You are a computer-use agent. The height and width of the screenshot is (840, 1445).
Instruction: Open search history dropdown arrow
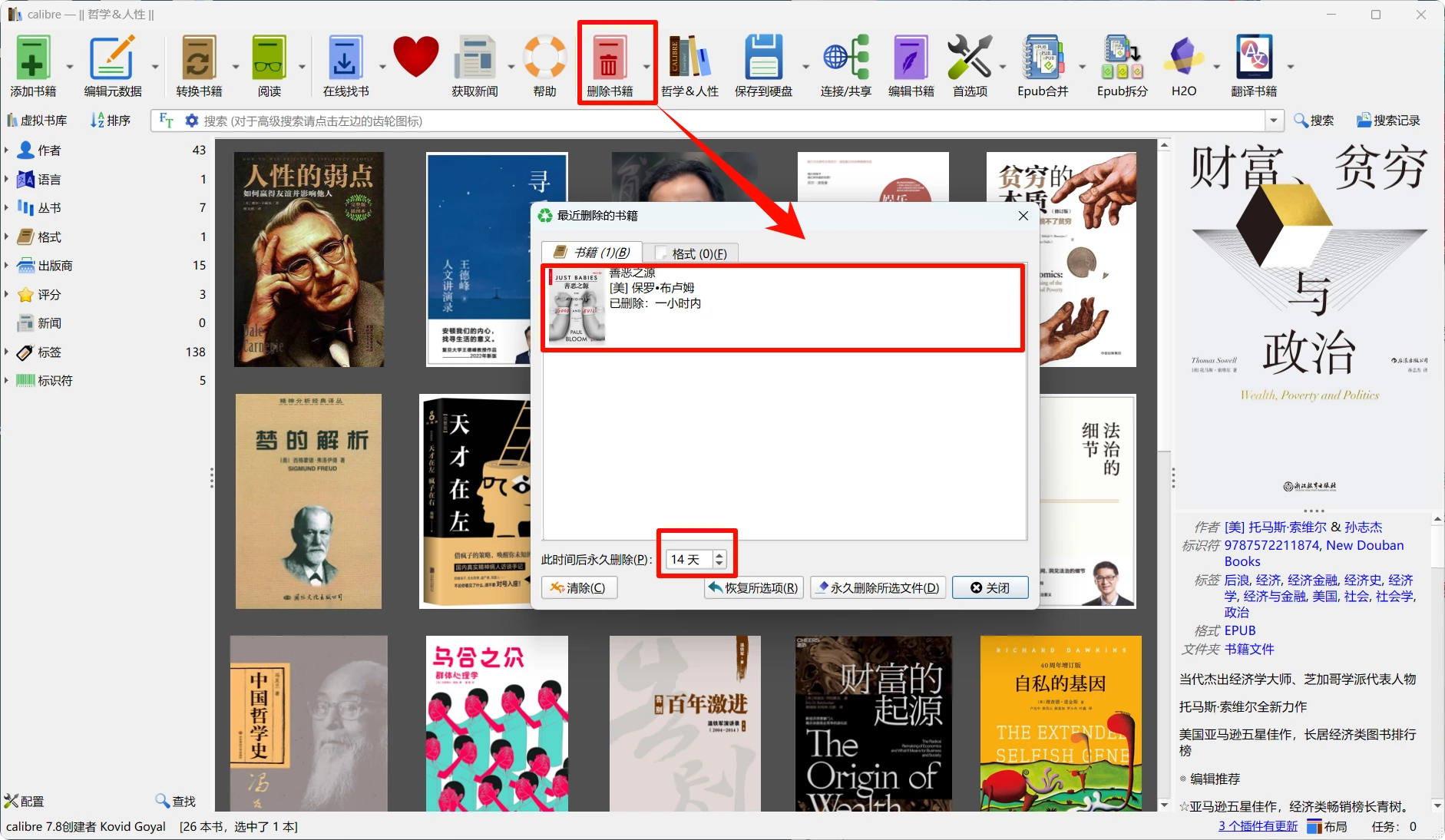1274,121
